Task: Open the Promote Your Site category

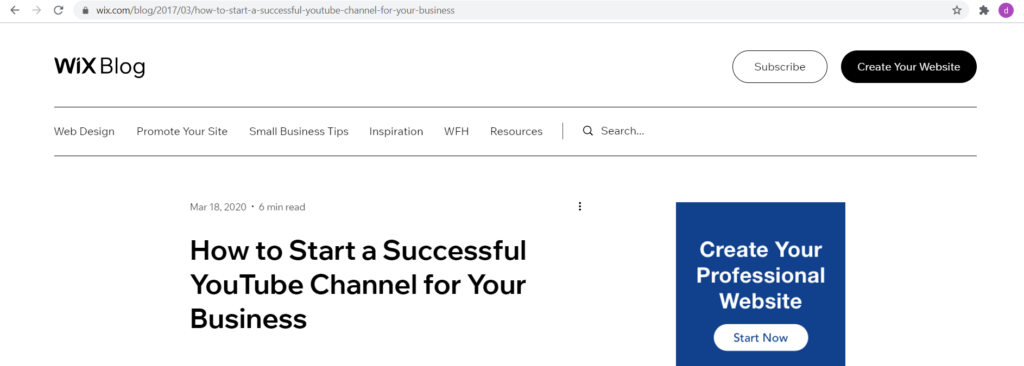Action: [x=182, y=131]
